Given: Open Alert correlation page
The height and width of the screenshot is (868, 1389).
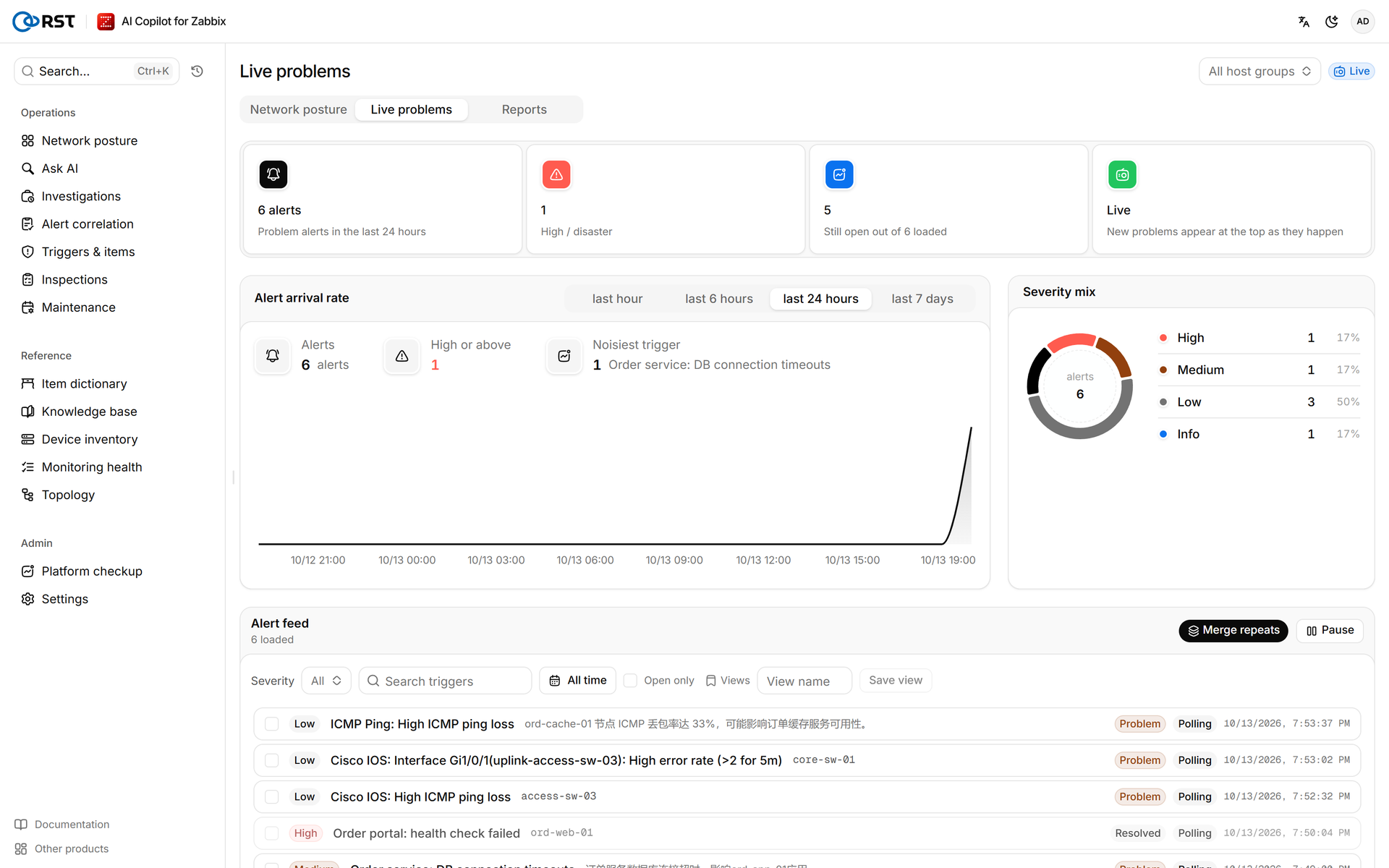Looking at the screenshot, I should pyautogui.click(x=88, y=224).
